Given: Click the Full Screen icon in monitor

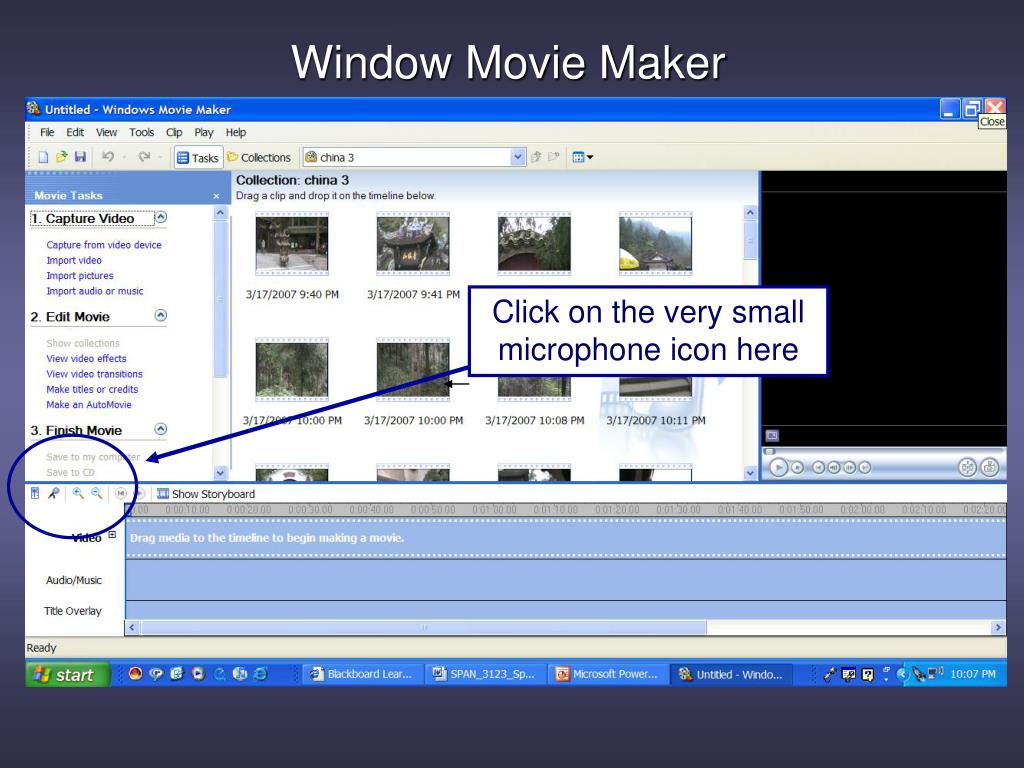Looking at the screenshot, I should tap(772, 436).
